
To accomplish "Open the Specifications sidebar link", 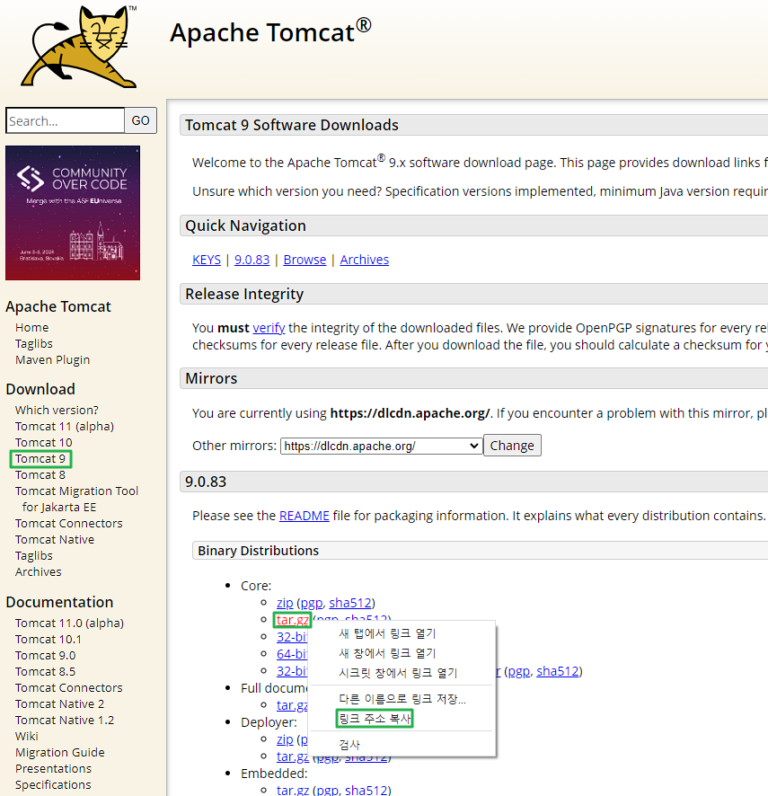I will (53, 785).
